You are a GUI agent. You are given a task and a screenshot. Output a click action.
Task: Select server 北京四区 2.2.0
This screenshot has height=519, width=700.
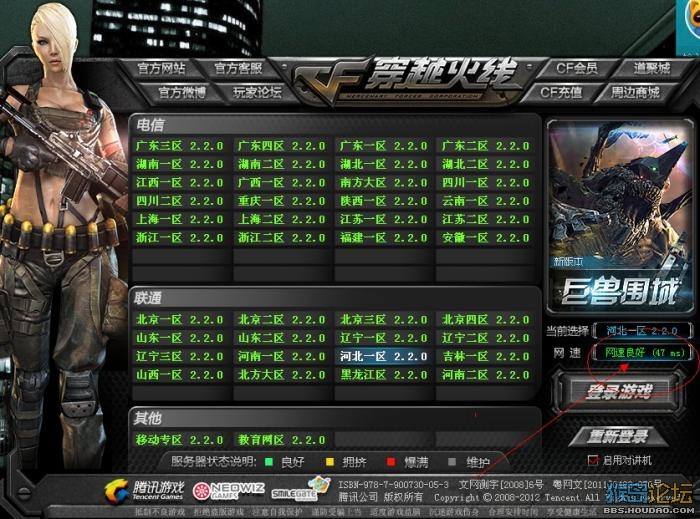485,320
